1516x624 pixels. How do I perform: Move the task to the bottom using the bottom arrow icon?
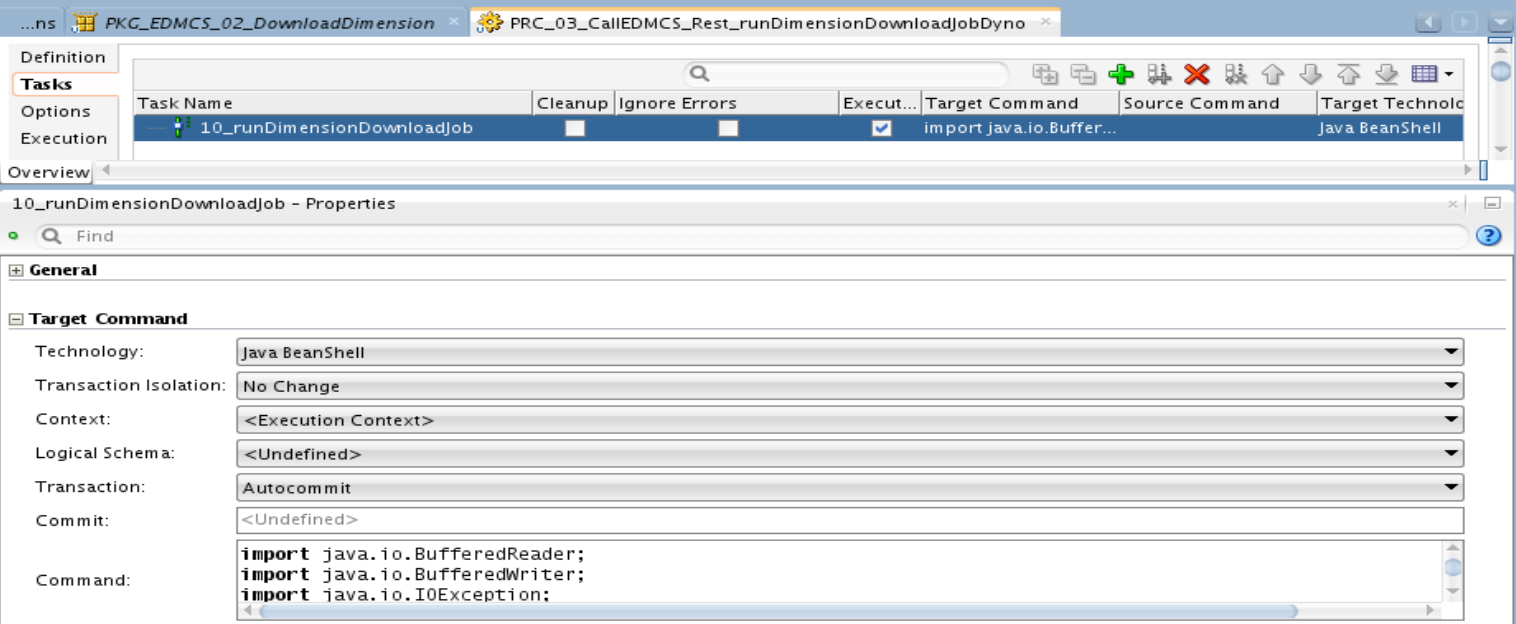(x=1385, y=74)
